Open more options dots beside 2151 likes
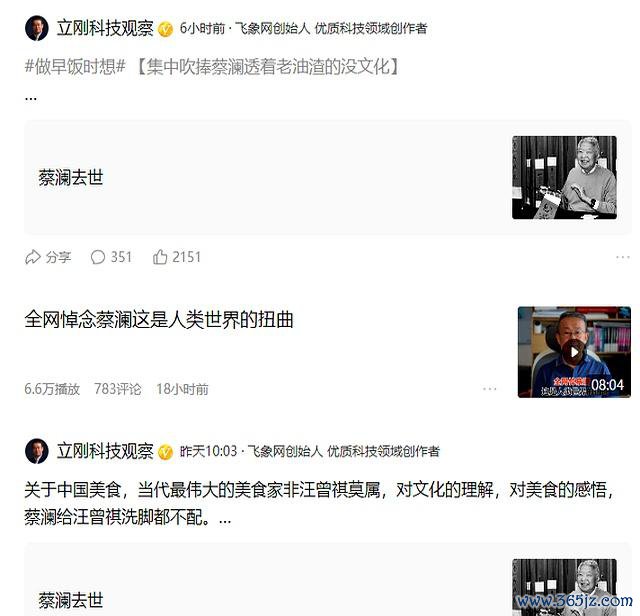Image resolution: width=640 pixels, height=616 pixels. [x=623, y=257]
